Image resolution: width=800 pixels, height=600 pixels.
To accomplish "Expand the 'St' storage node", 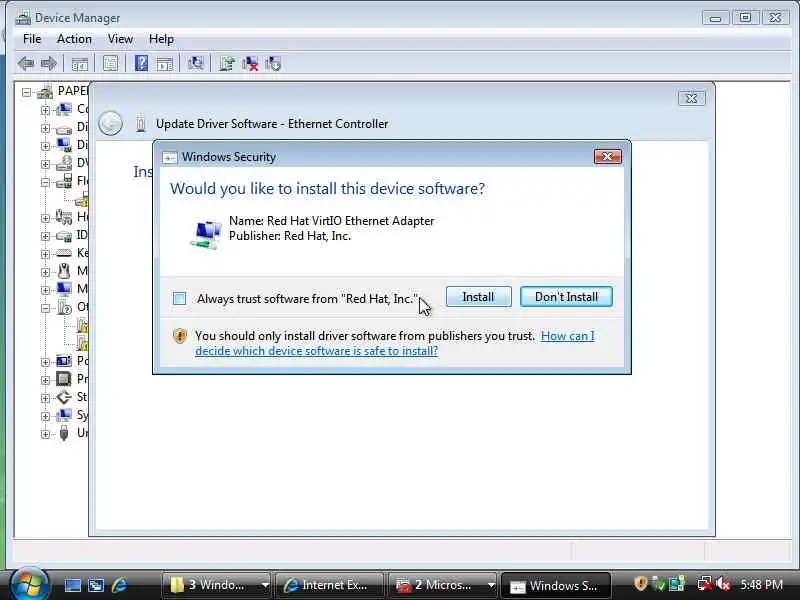I will pyautogui.click(x=45, y=397).
